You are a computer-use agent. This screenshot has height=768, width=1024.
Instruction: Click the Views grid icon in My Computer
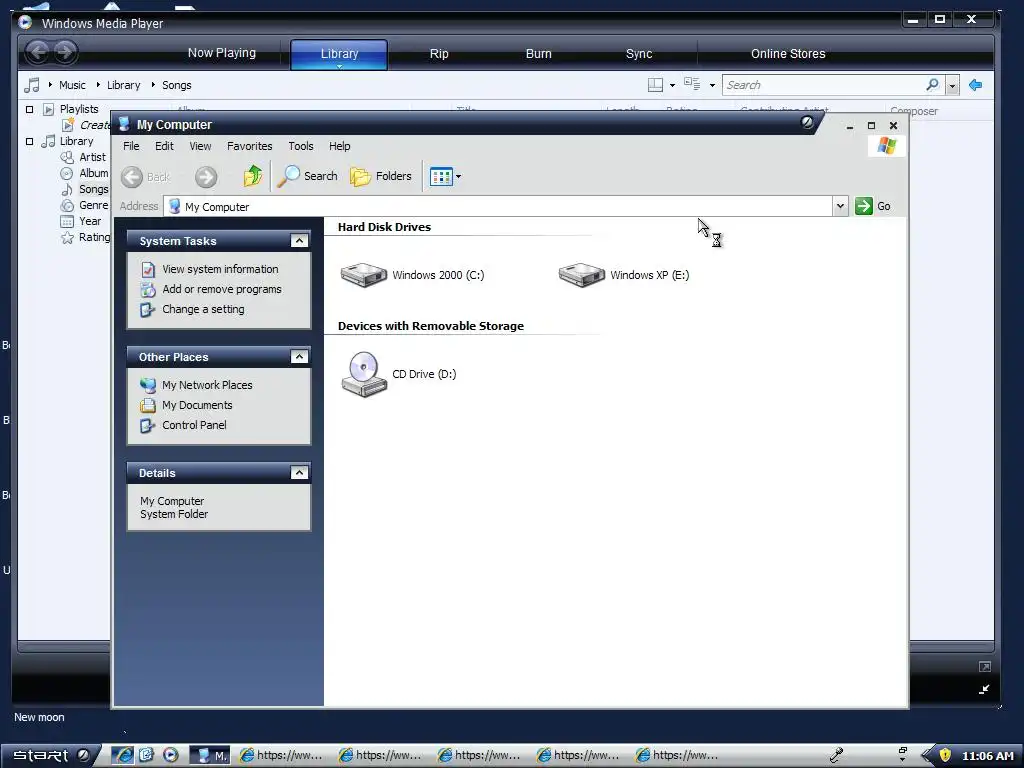[441, 176]
